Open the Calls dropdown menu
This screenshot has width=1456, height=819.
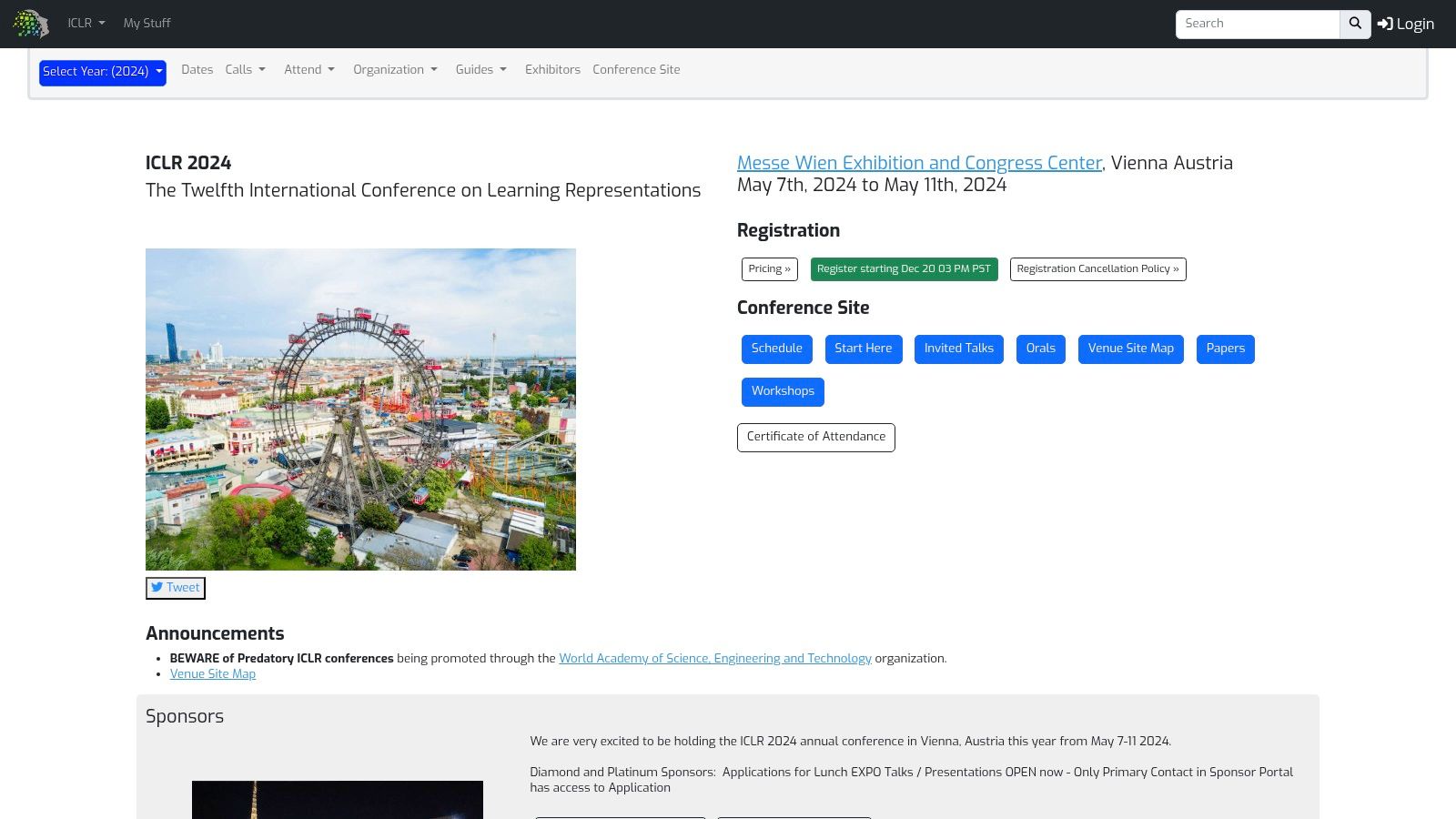coord(245,70)
